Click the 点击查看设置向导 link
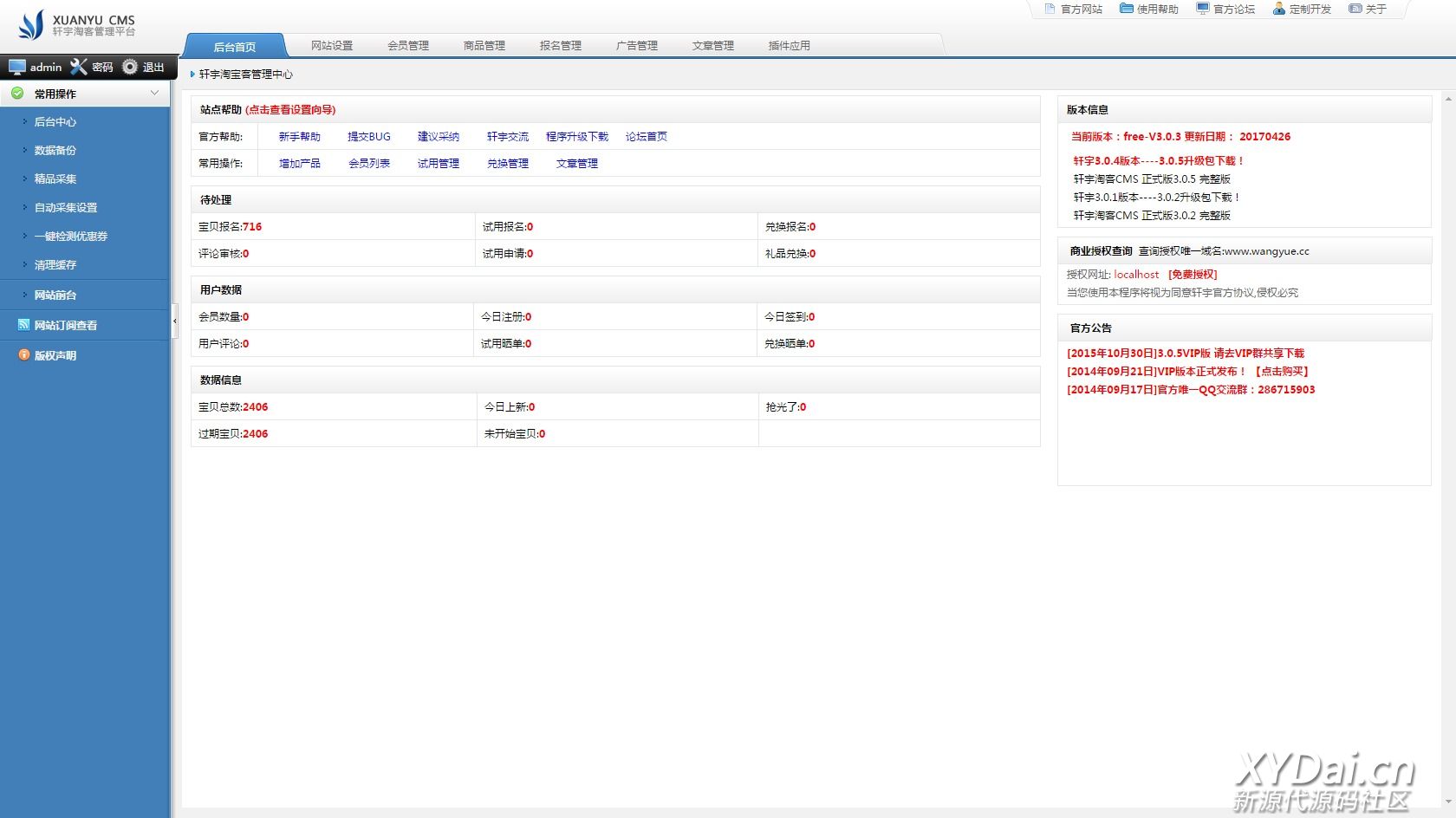Viewport: 1456px width, 818px height. click(290, 110)
